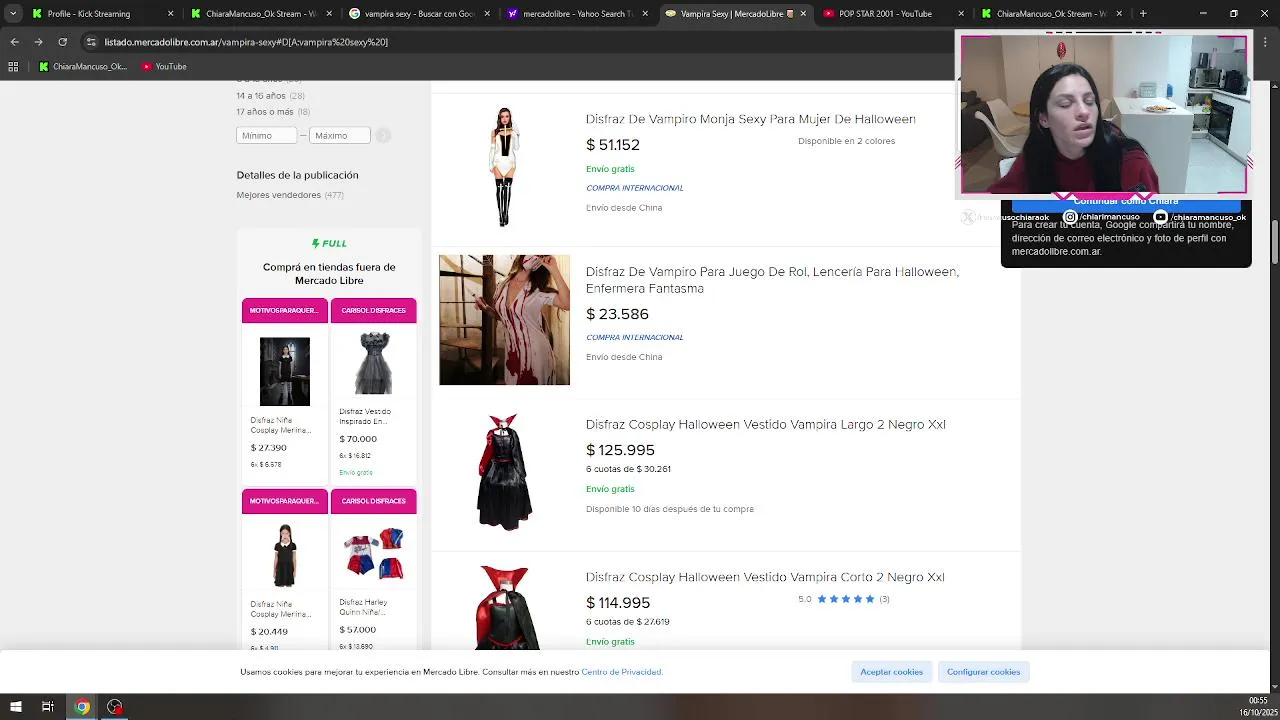Open Centro de Privacidad link
This screenshot has height=720, width=1280.
(621, 672)
